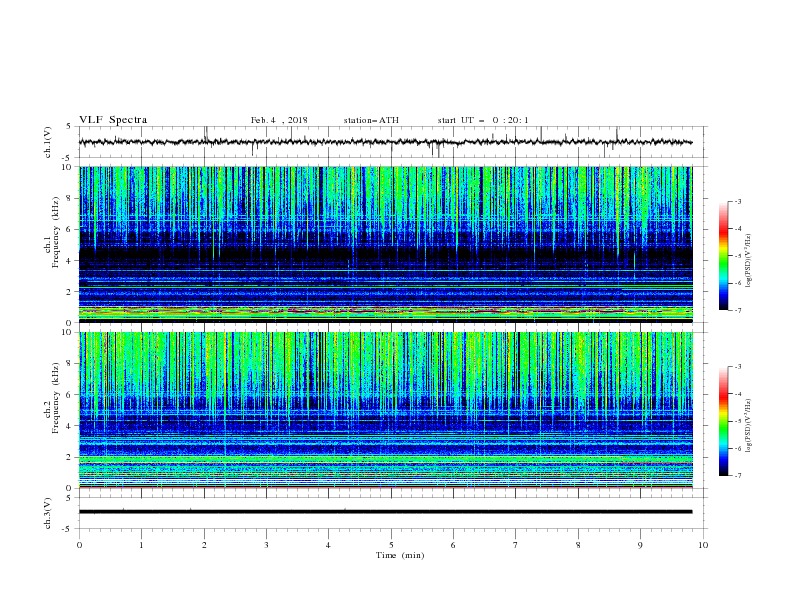
Task: Click the "ch.1(V)" waveform axis label
Action: 48,142
